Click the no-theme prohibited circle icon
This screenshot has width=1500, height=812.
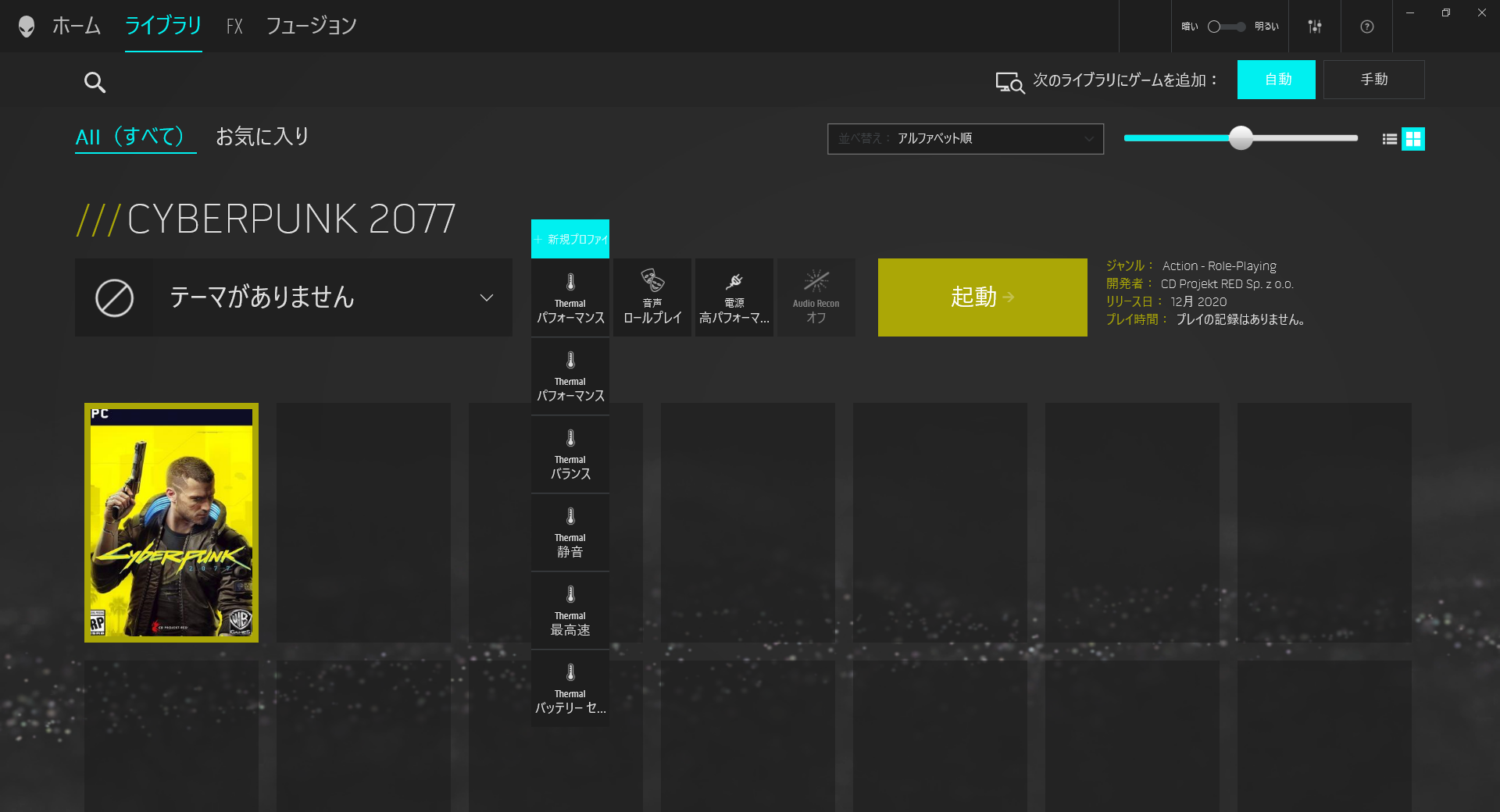(x=114, y=298)
